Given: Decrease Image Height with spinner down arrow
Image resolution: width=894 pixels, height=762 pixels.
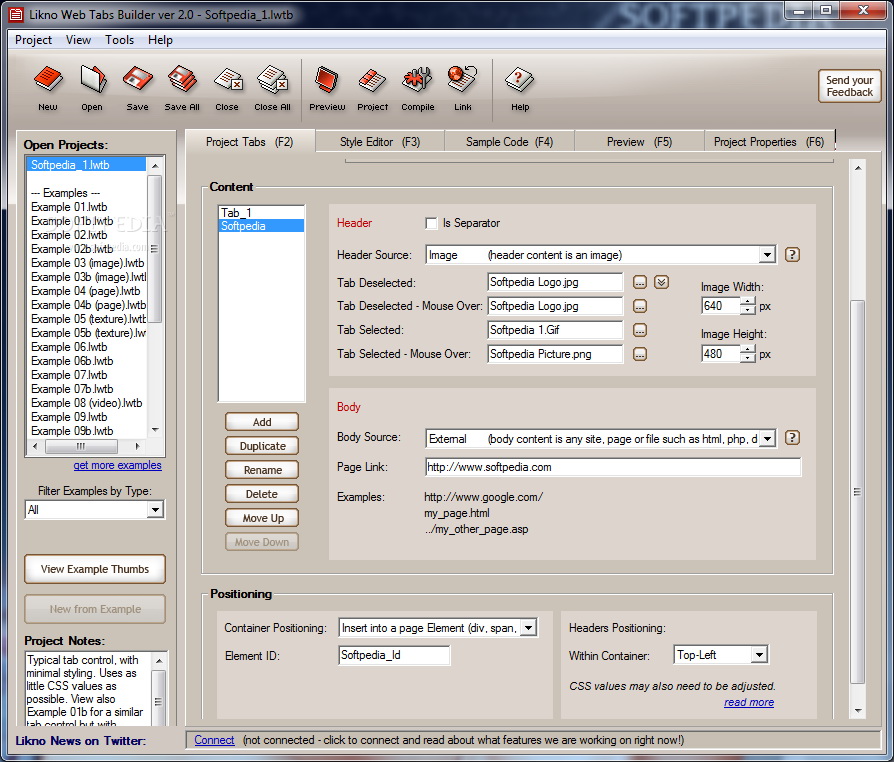Looking at the screenshot, I should (747, 359).
